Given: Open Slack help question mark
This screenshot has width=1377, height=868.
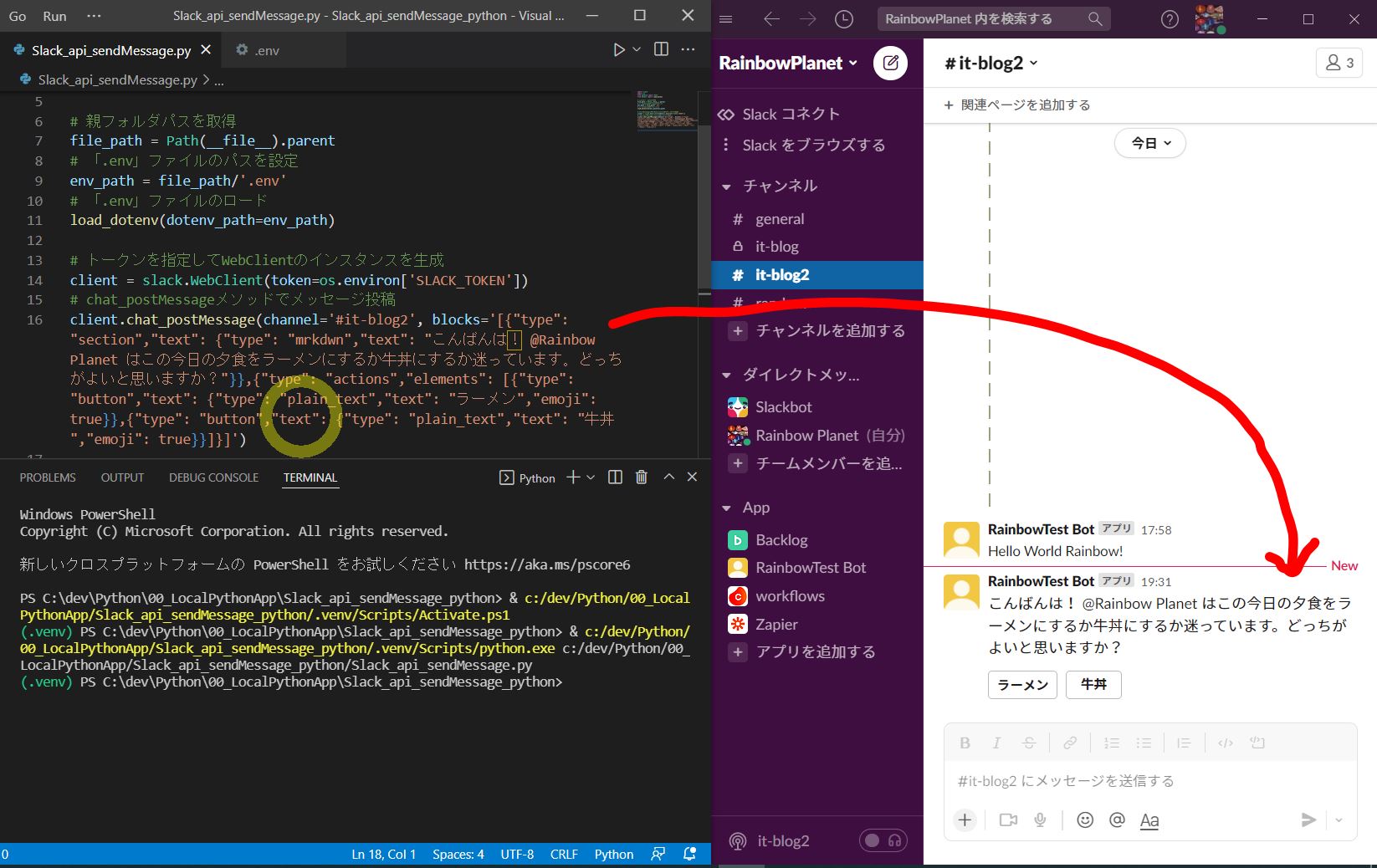Looking at the screenshot, I should 1170,18.
